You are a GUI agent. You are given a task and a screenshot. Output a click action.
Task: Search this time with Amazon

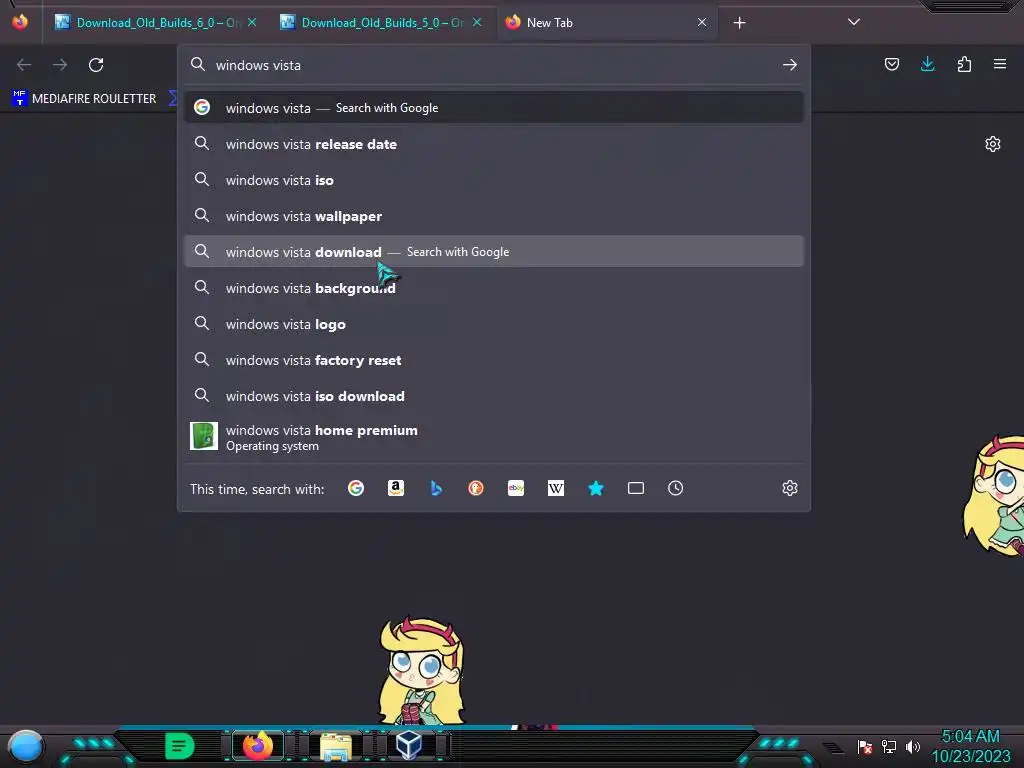tap(396, 488)
